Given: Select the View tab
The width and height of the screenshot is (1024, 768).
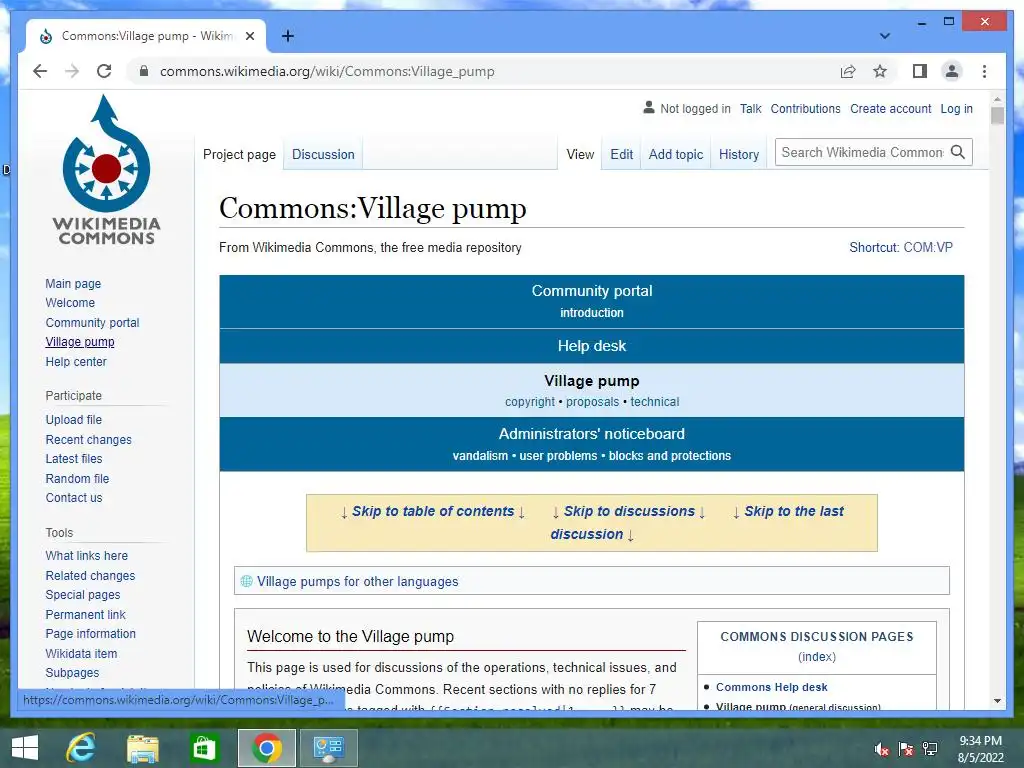Looking at the screenshot, I should 580,155.
